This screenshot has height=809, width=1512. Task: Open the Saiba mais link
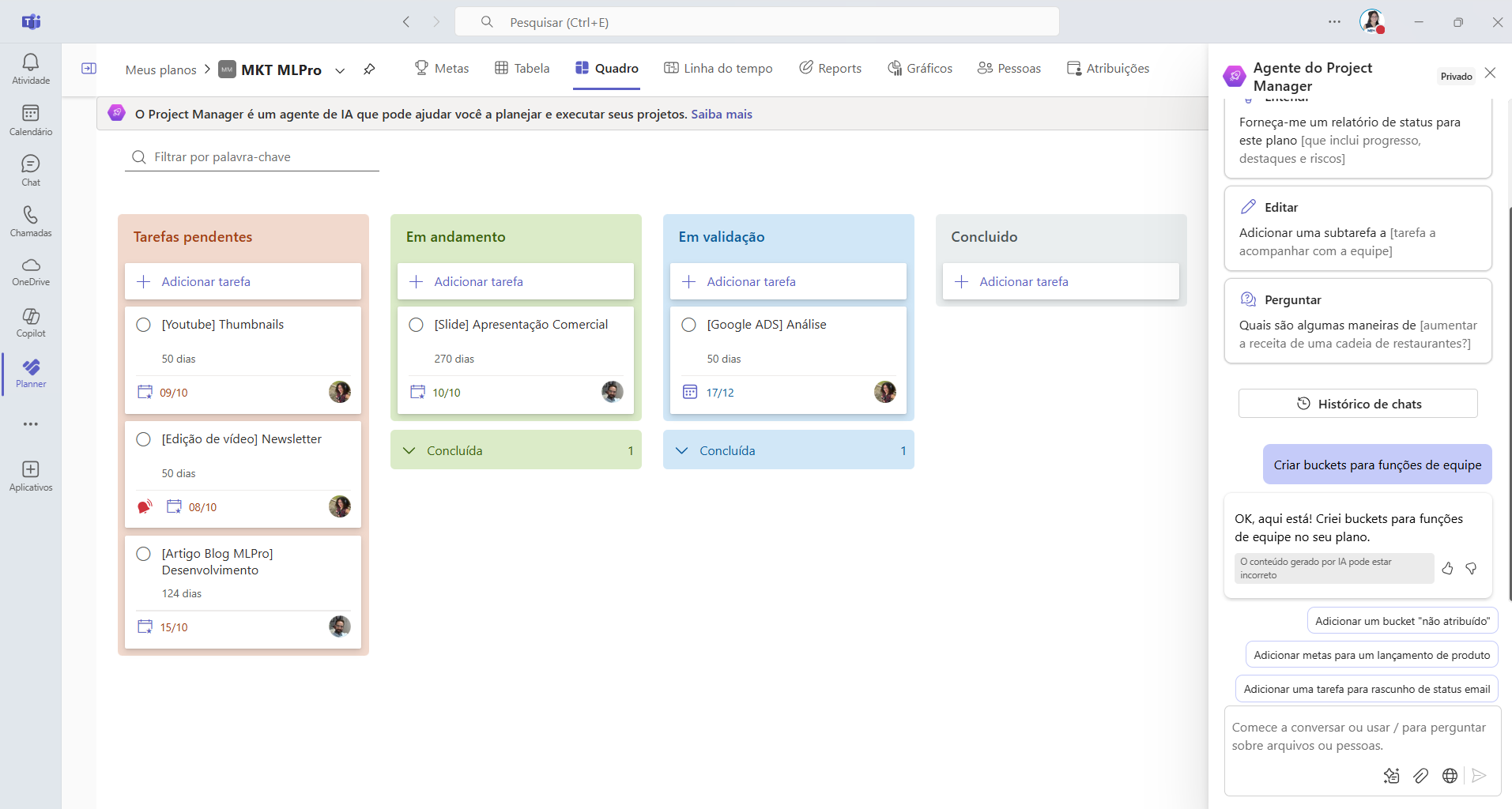(x=722, y=115)
